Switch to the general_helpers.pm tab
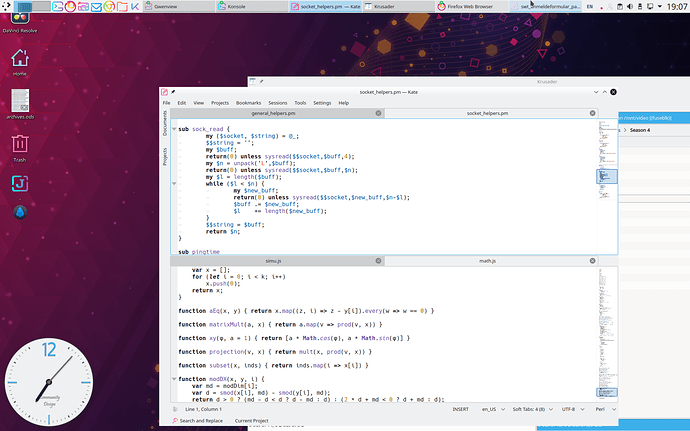 (x=277, y=113)
